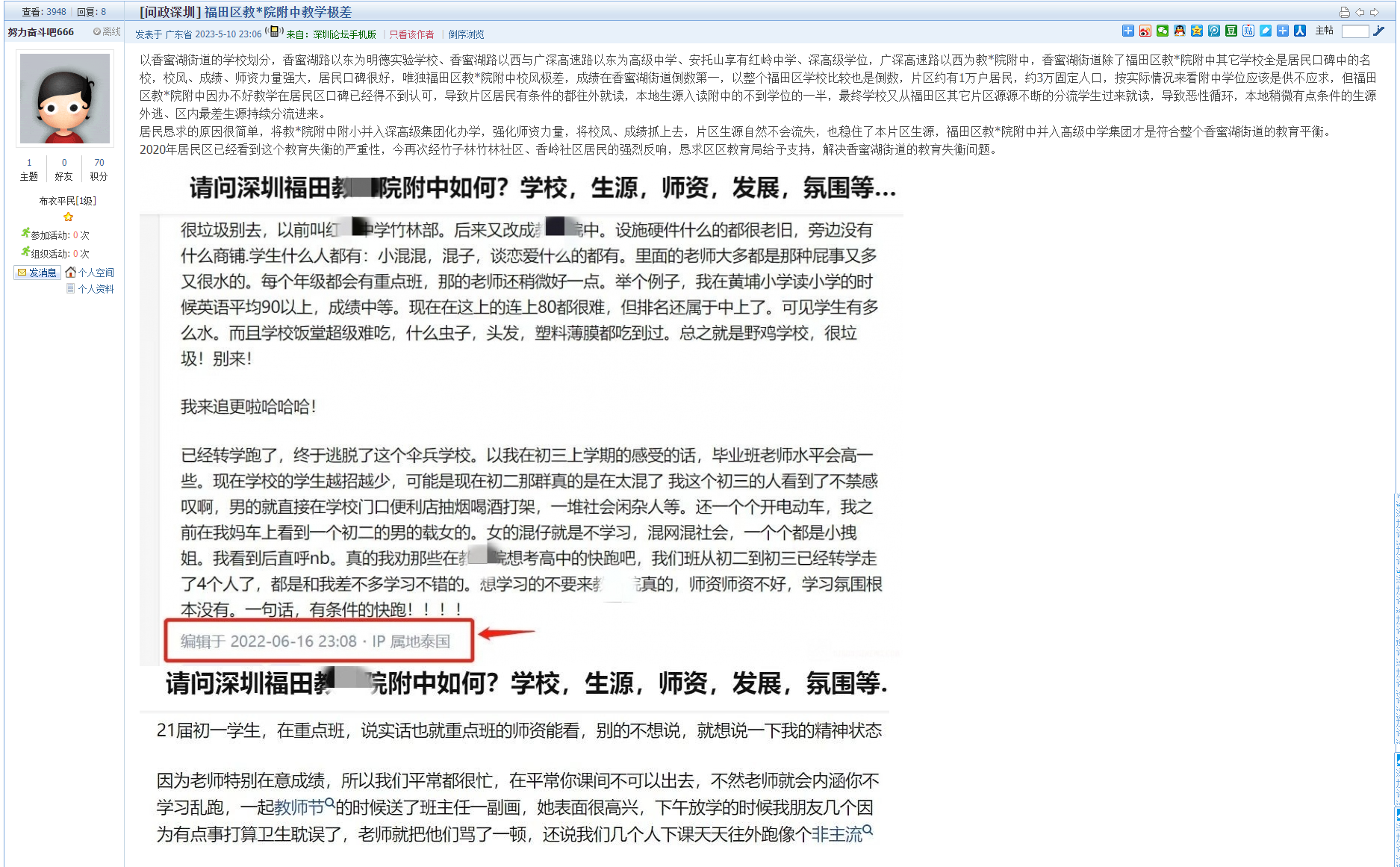The image size is (1400, 867).
Task: Click username 努力奋斗吧666
Action: coord(41,32)
